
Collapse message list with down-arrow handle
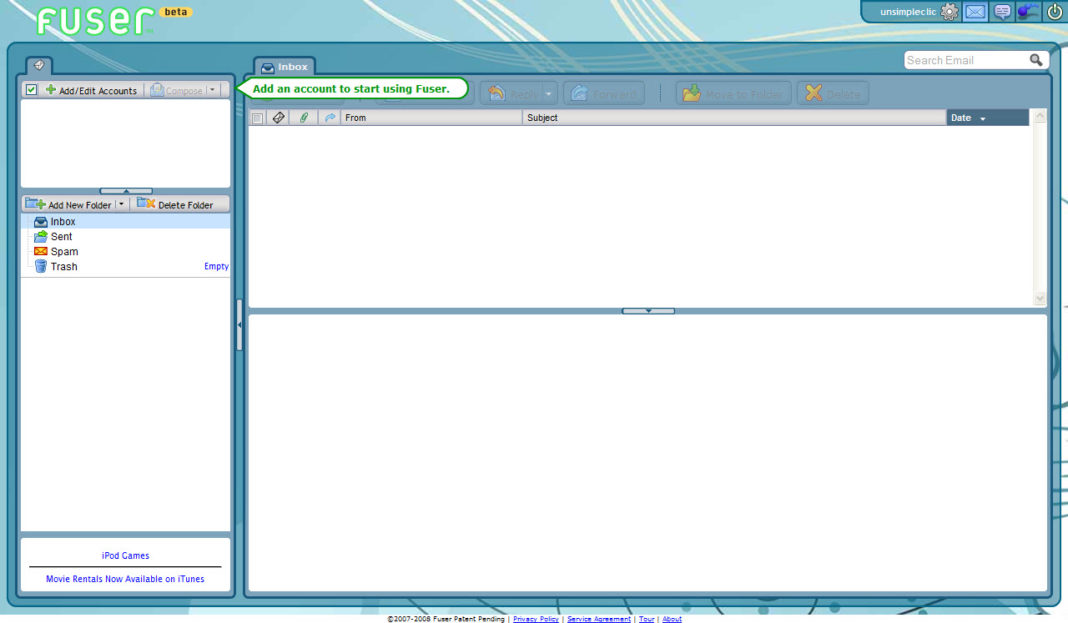(x=648, y=310)
